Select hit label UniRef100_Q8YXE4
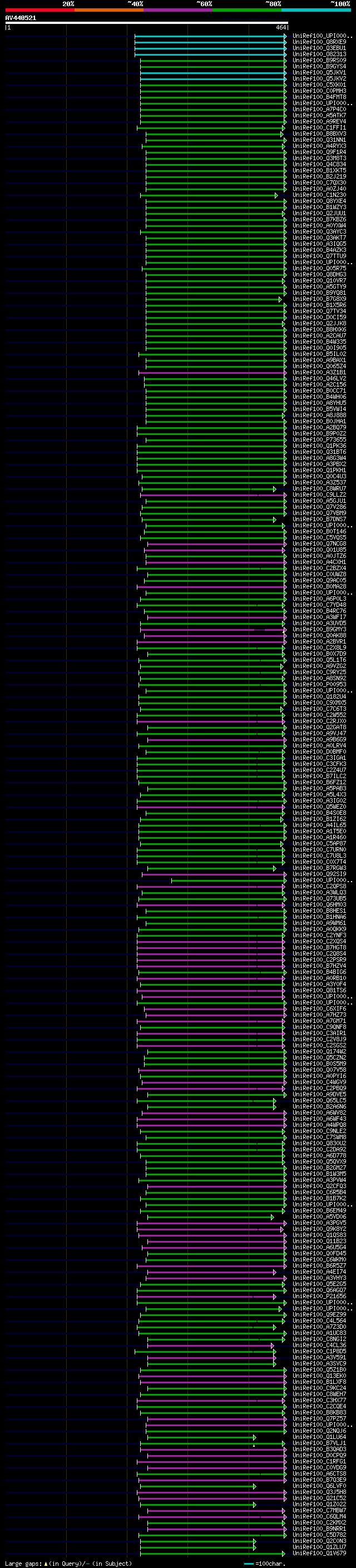Image resolution: width=356 pixels, height=1568 pixels. (319, 201)
